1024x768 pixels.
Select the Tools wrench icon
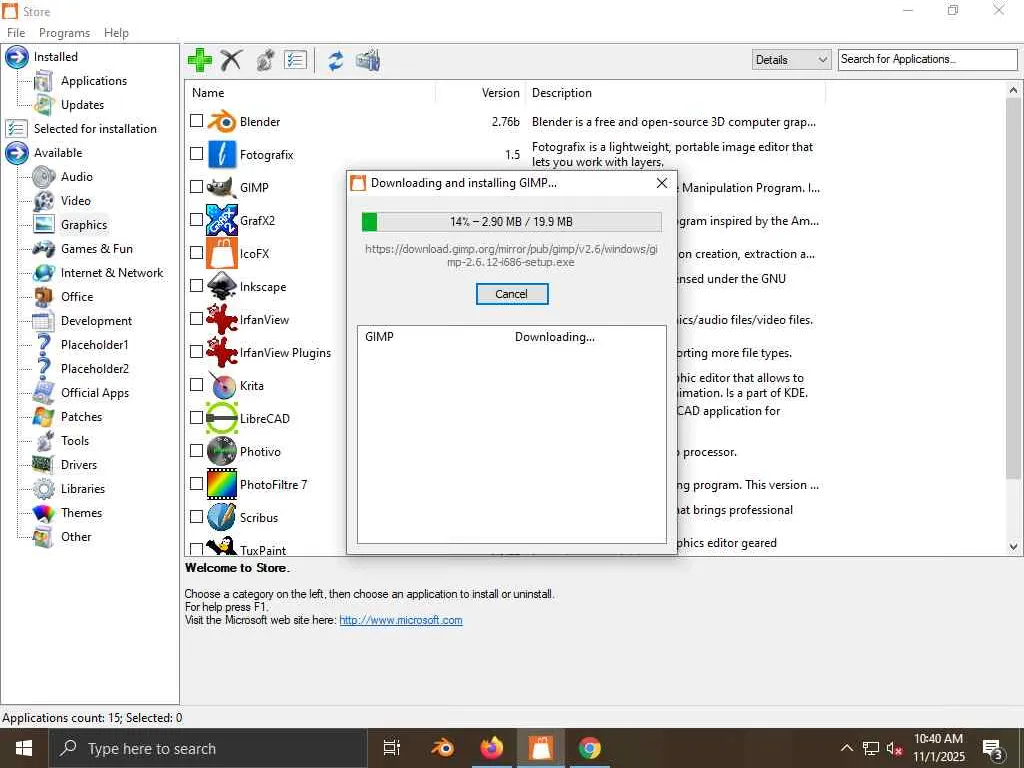pyautogui.click(x=44, y=441)
